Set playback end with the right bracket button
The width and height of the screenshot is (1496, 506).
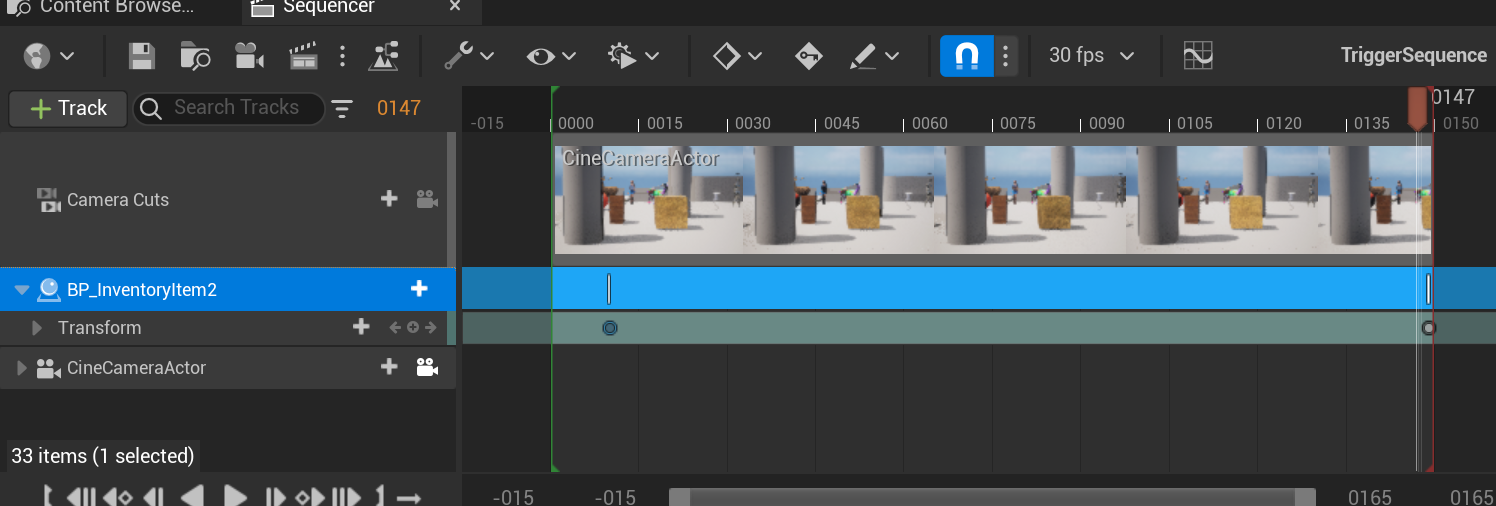(x=380, y=496)
